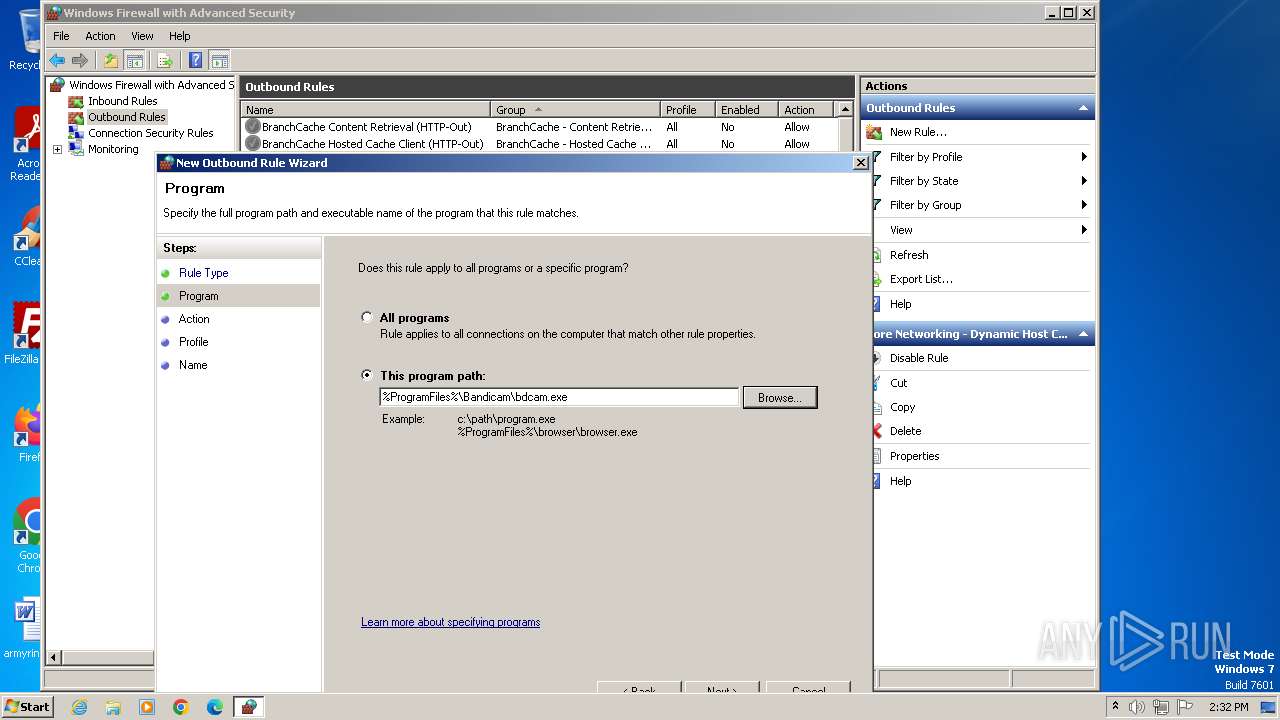The image size is (1280, 720).
Task: Select Name step in wizard steps
Action: (x=193, y=365)
